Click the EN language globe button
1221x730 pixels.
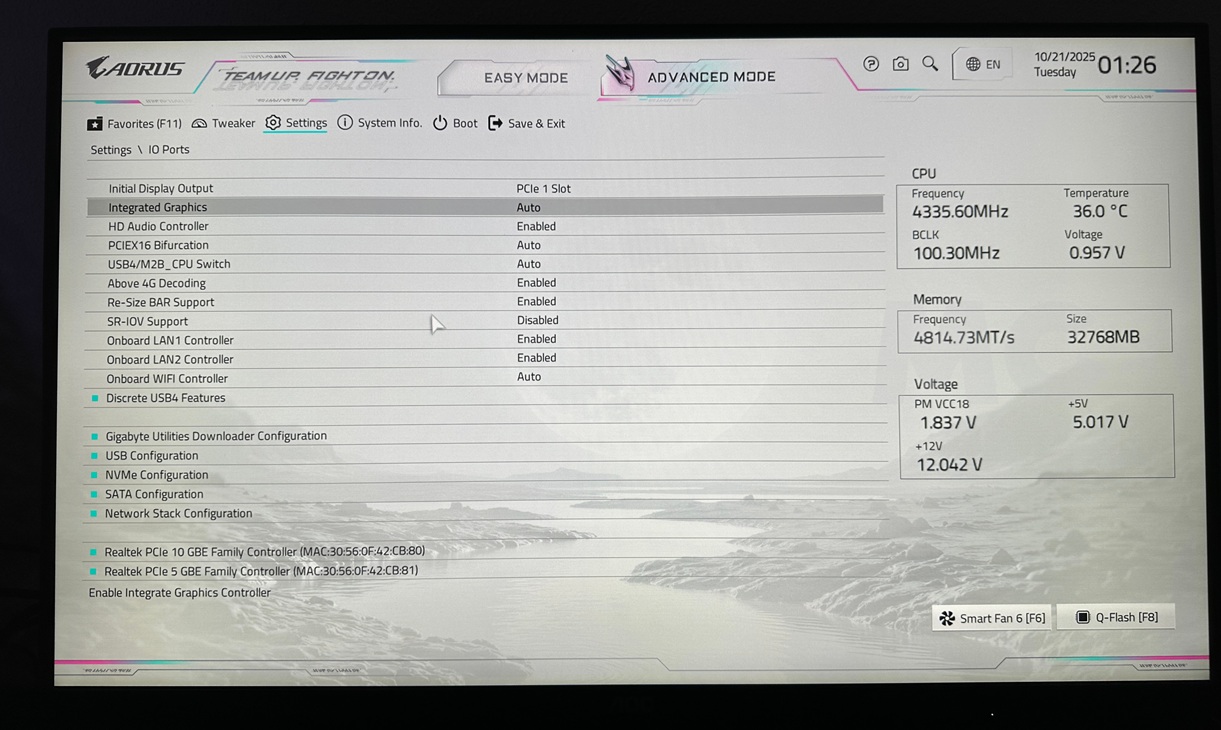[982, 64]
